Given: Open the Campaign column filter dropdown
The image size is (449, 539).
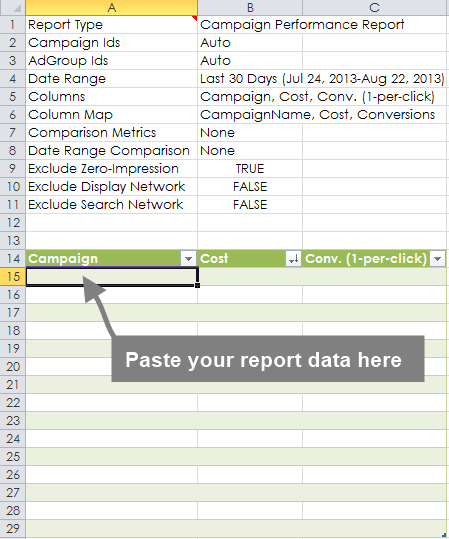Looking at the screenshot, I should point(188,258).
